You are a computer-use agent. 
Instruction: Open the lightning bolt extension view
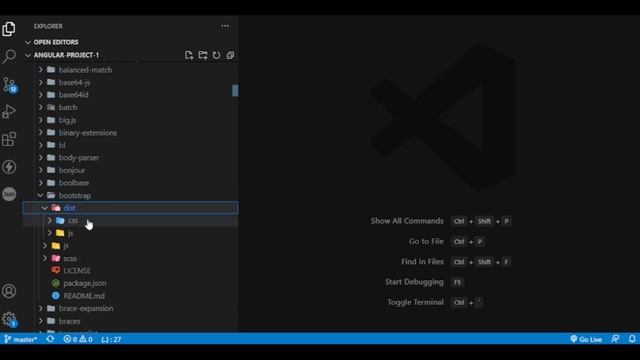9,167
